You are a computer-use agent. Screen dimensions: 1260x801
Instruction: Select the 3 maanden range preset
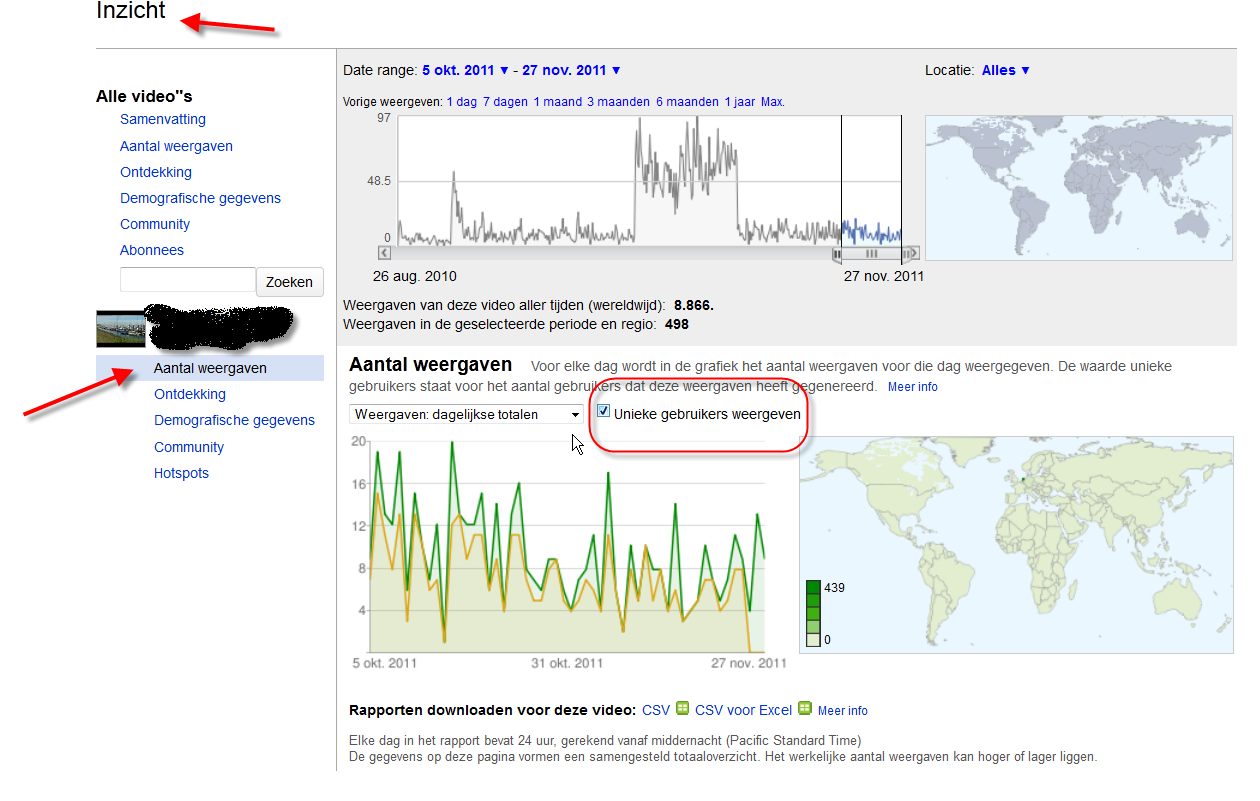(618, 102)
